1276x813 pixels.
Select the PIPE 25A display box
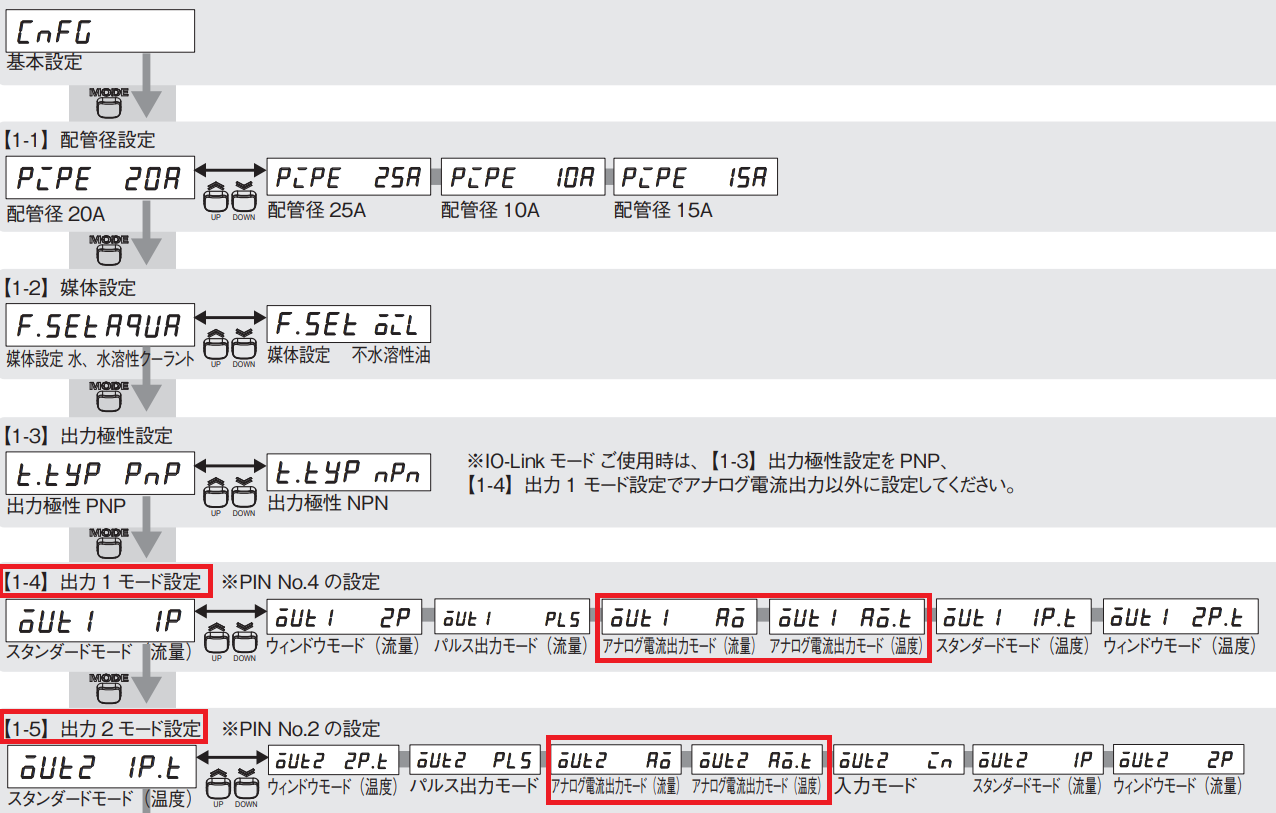tap(349, 178)
